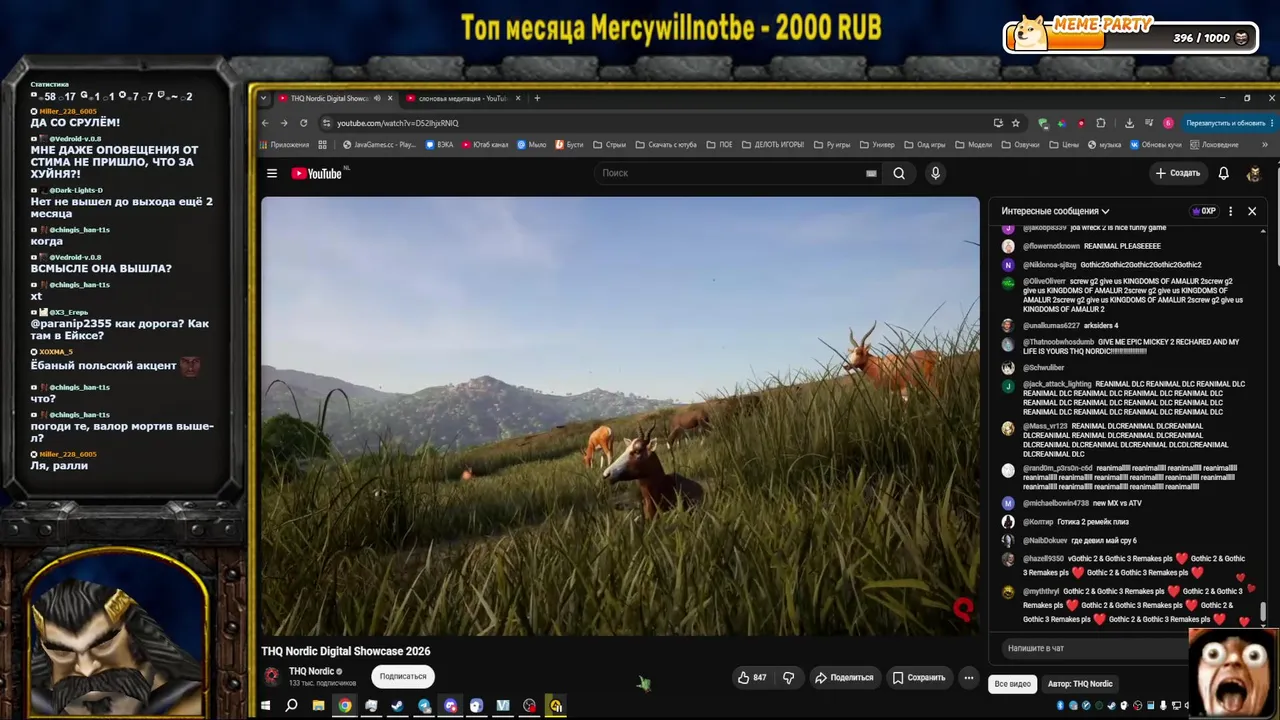The height and width of the screenshot is (720, 1280).
Task: Open the Универ bookmarks folder
Action: pyautogui.click(x=877, y=145)
